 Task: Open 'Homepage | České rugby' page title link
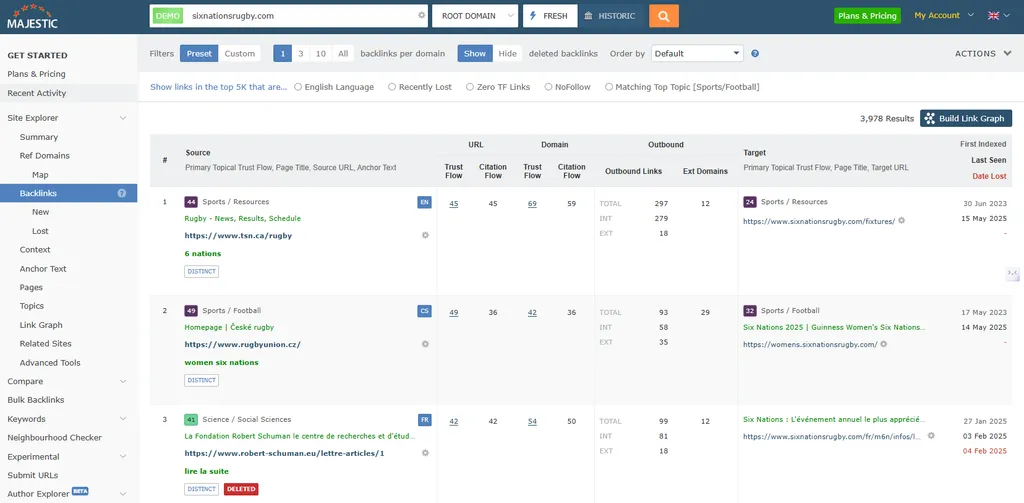(x=229, y=327)
